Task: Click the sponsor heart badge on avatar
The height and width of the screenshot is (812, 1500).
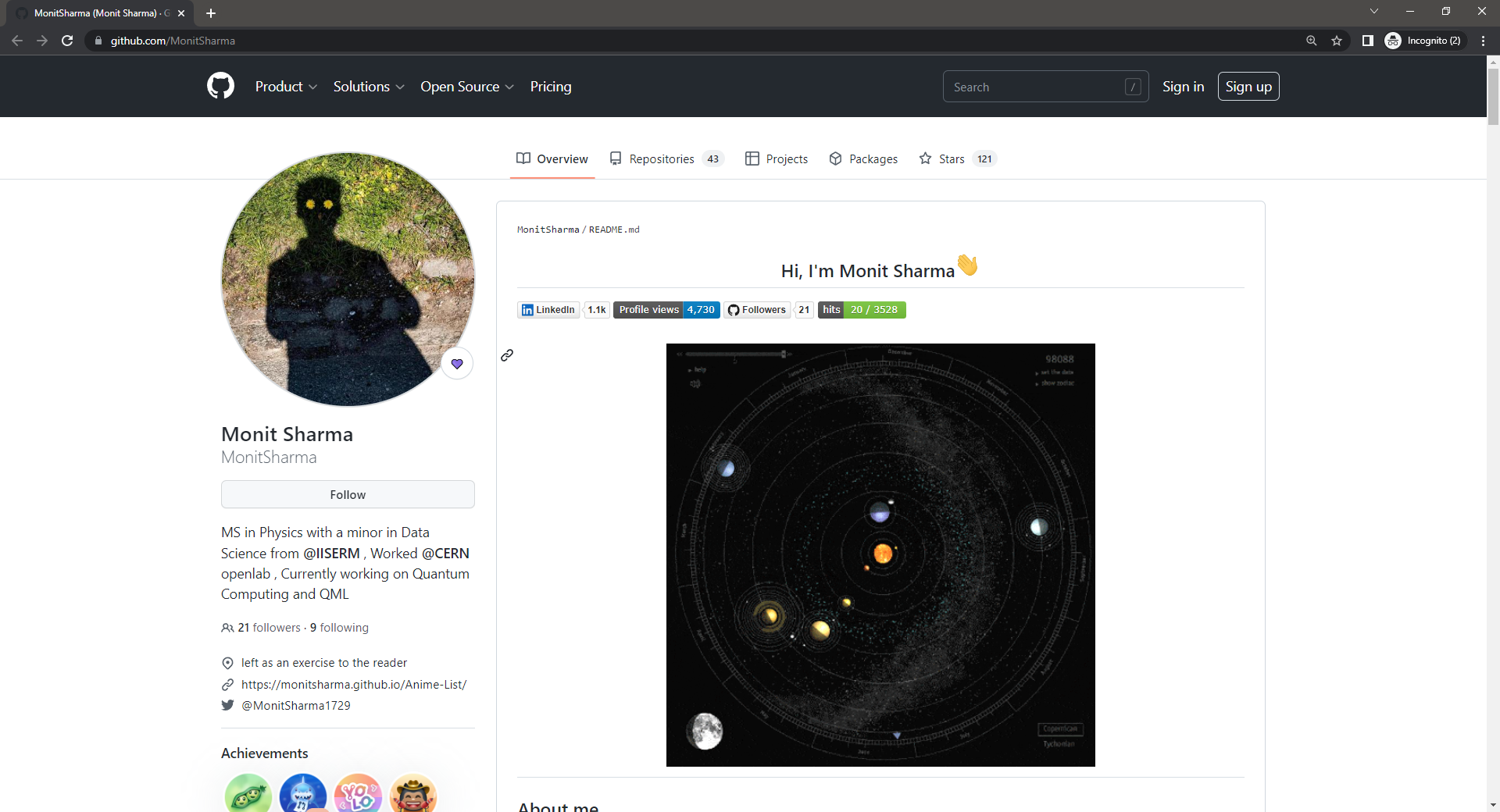Action: 457,363
